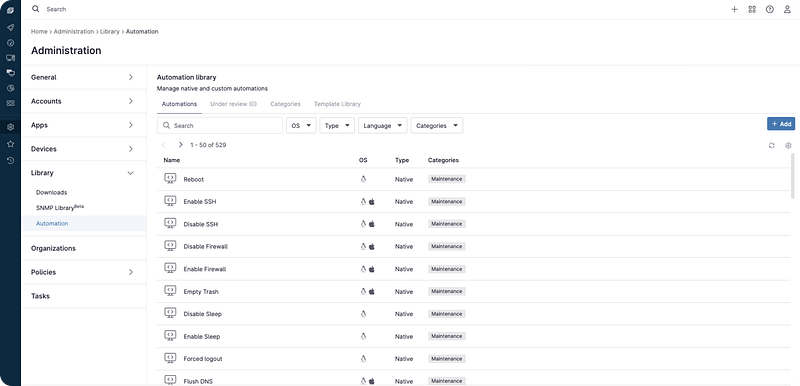The image size is (800, 386).
Task: Click the Reboot automation script icon
Action: click(x=170, y=179)
